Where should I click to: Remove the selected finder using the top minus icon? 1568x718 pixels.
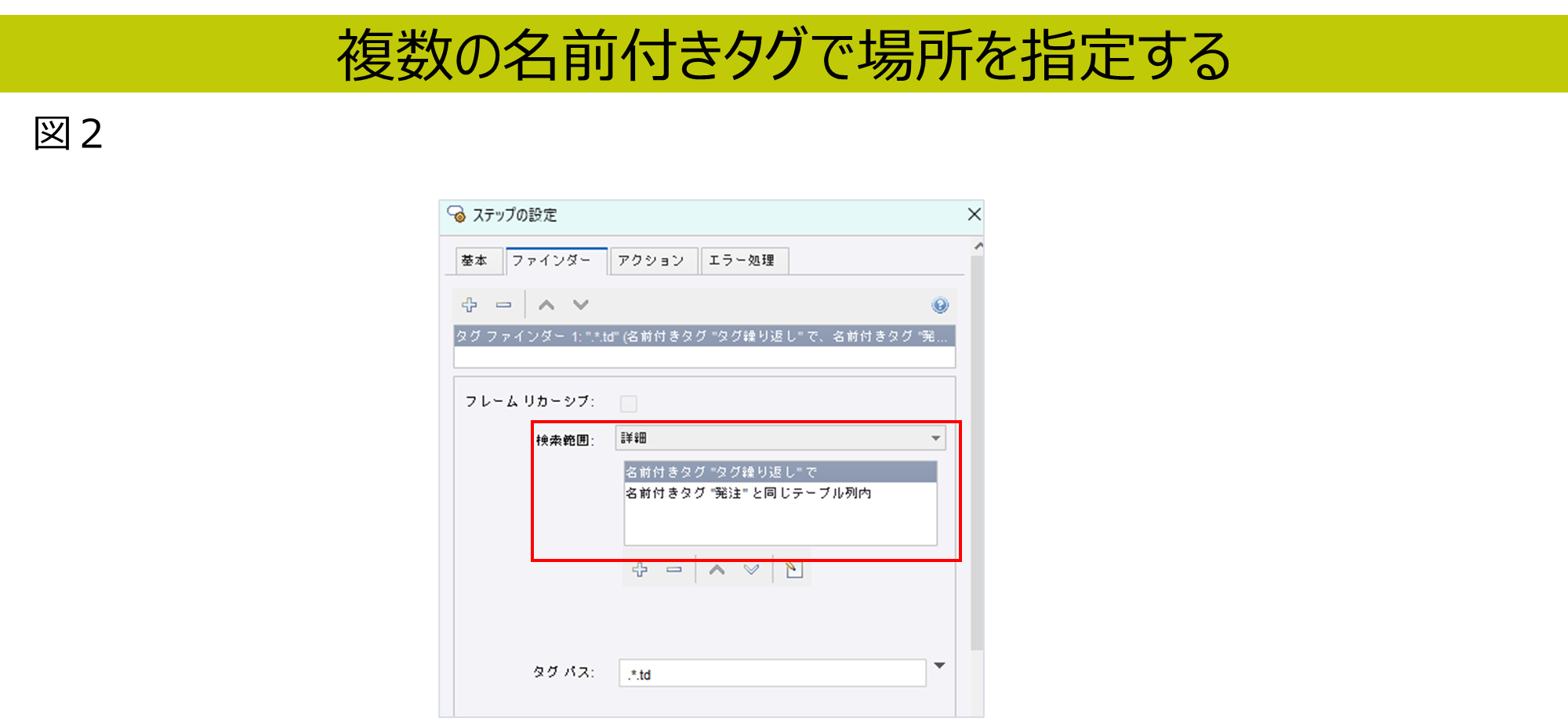pyautogui.click(x=503, y=305)
